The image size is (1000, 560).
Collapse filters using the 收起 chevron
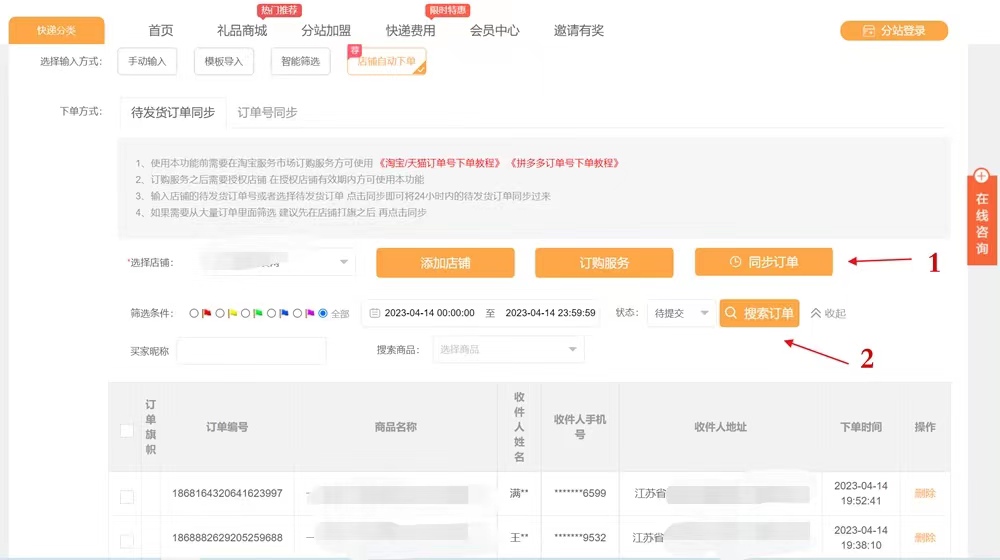coord(828,313)
